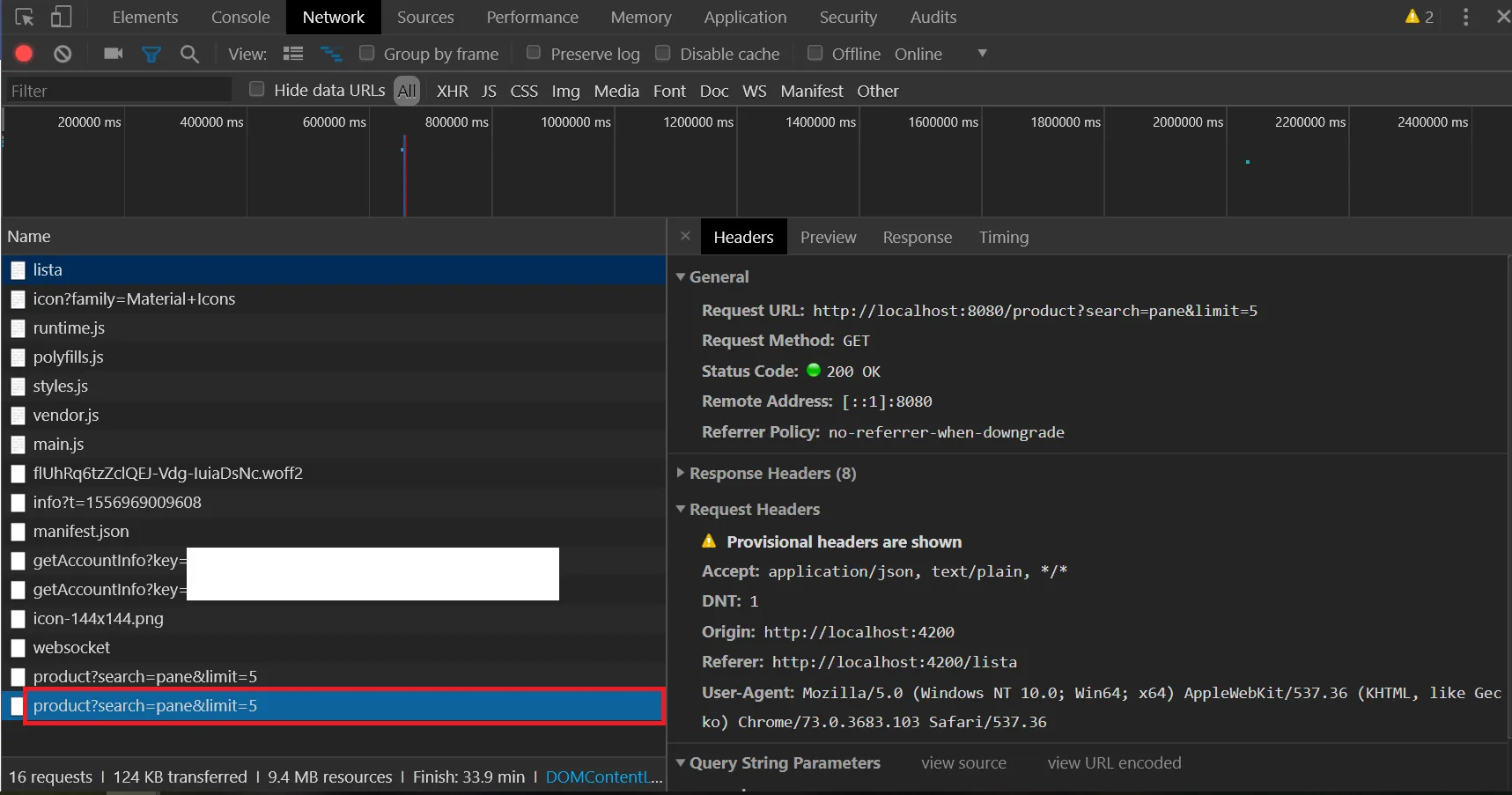
Task: Toggle the waterfall overview view icon
Action: click(331, 54)
